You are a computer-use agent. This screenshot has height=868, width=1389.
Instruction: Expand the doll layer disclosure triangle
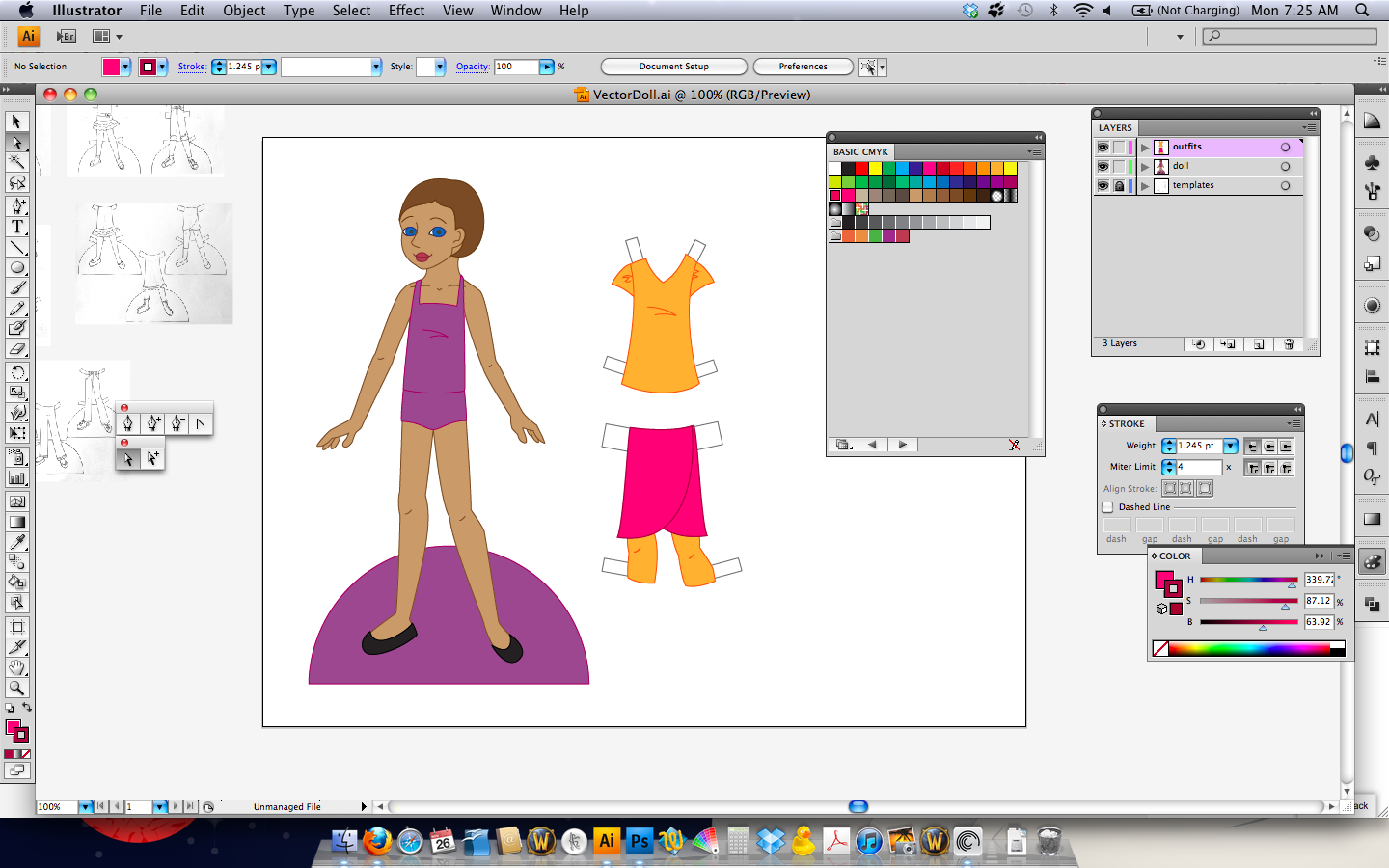1145,166
